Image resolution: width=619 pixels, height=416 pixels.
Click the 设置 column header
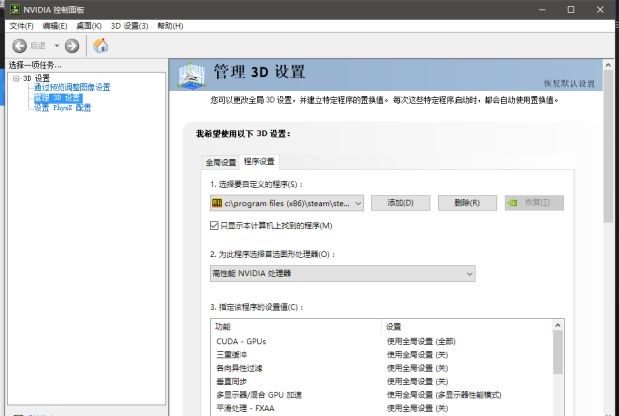(x=394, y=326)
